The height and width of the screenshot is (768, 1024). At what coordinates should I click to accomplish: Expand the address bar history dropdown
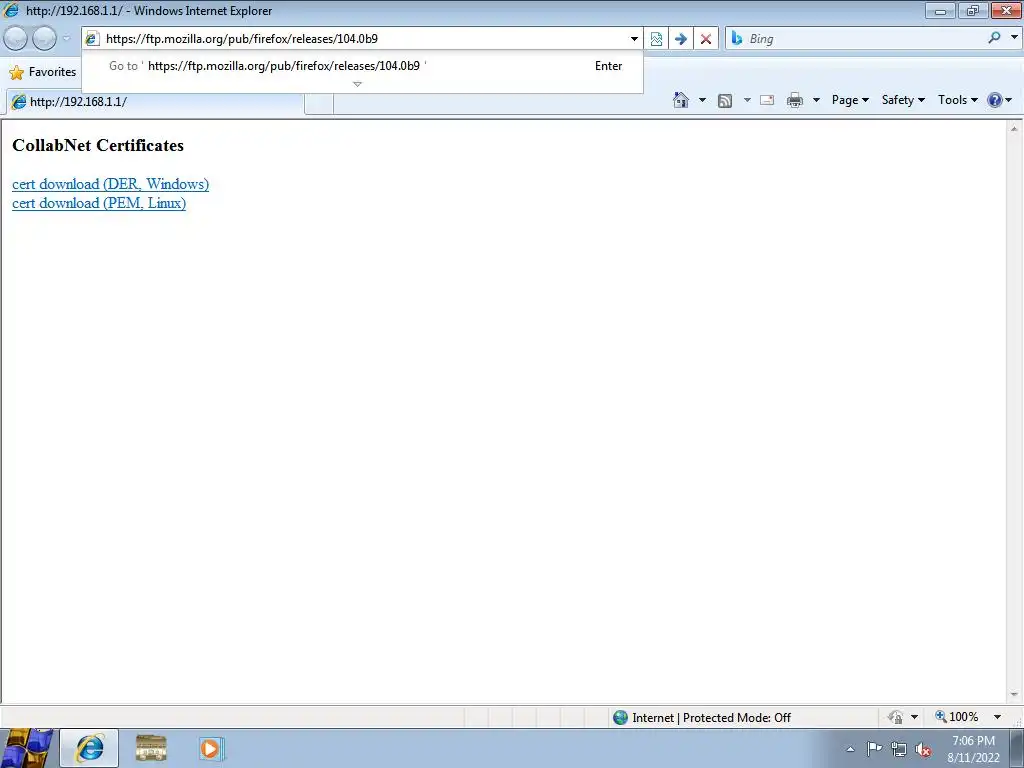(633, 39)
